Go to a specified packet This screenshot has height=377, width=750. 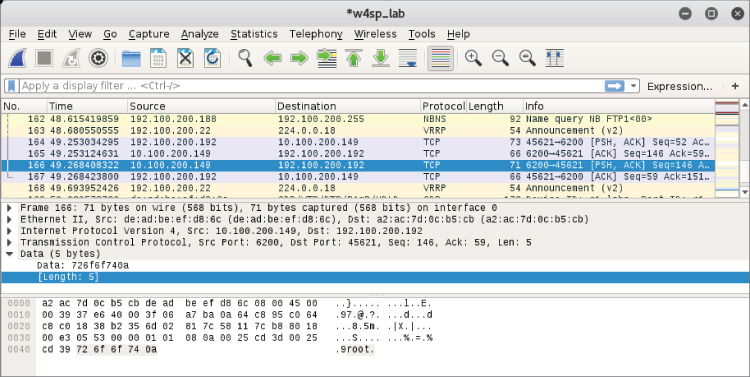[327, 58]
